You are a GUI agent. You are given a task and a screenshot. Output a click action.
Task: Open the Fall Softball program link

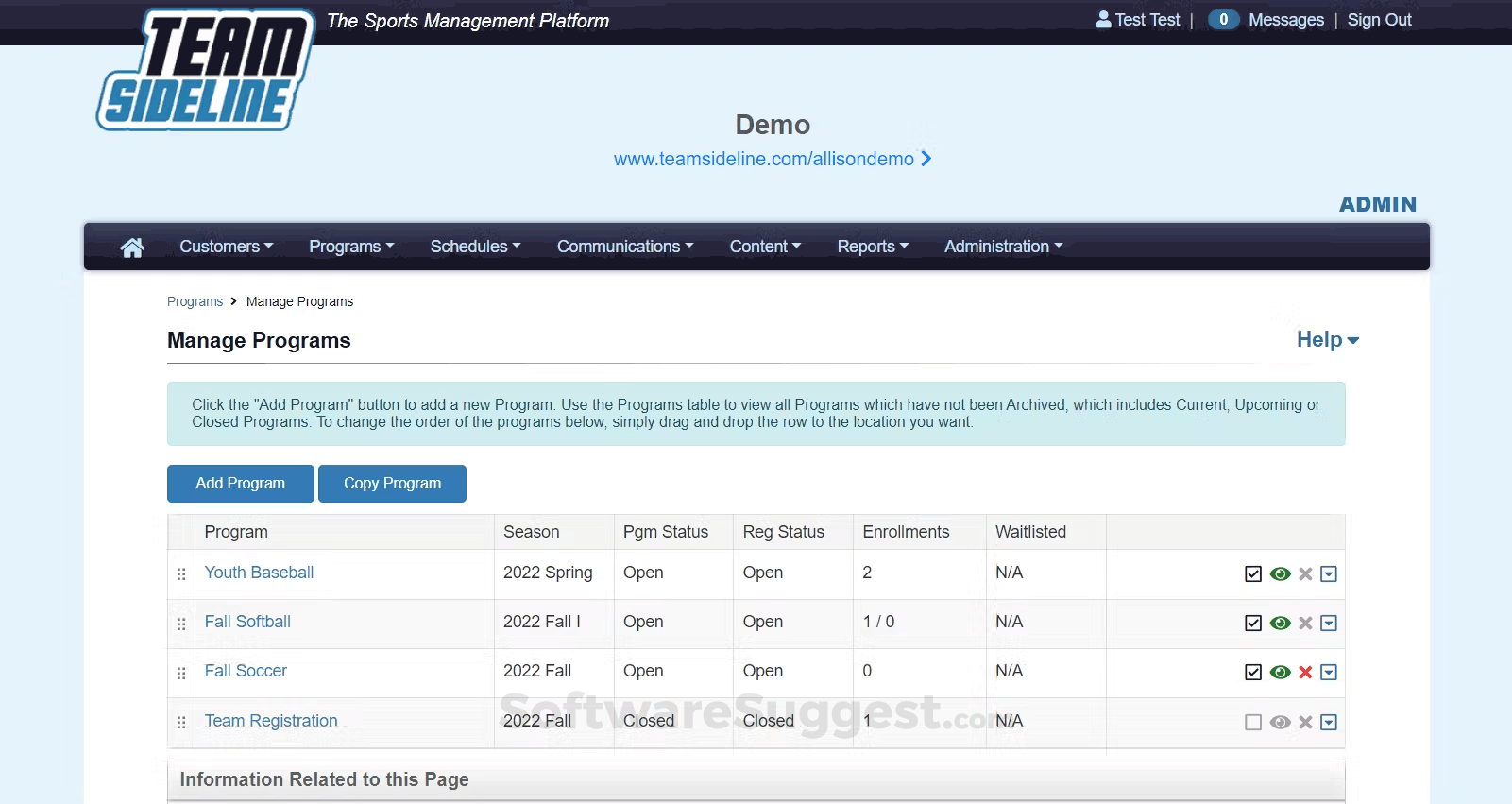[x=247, y=622]
